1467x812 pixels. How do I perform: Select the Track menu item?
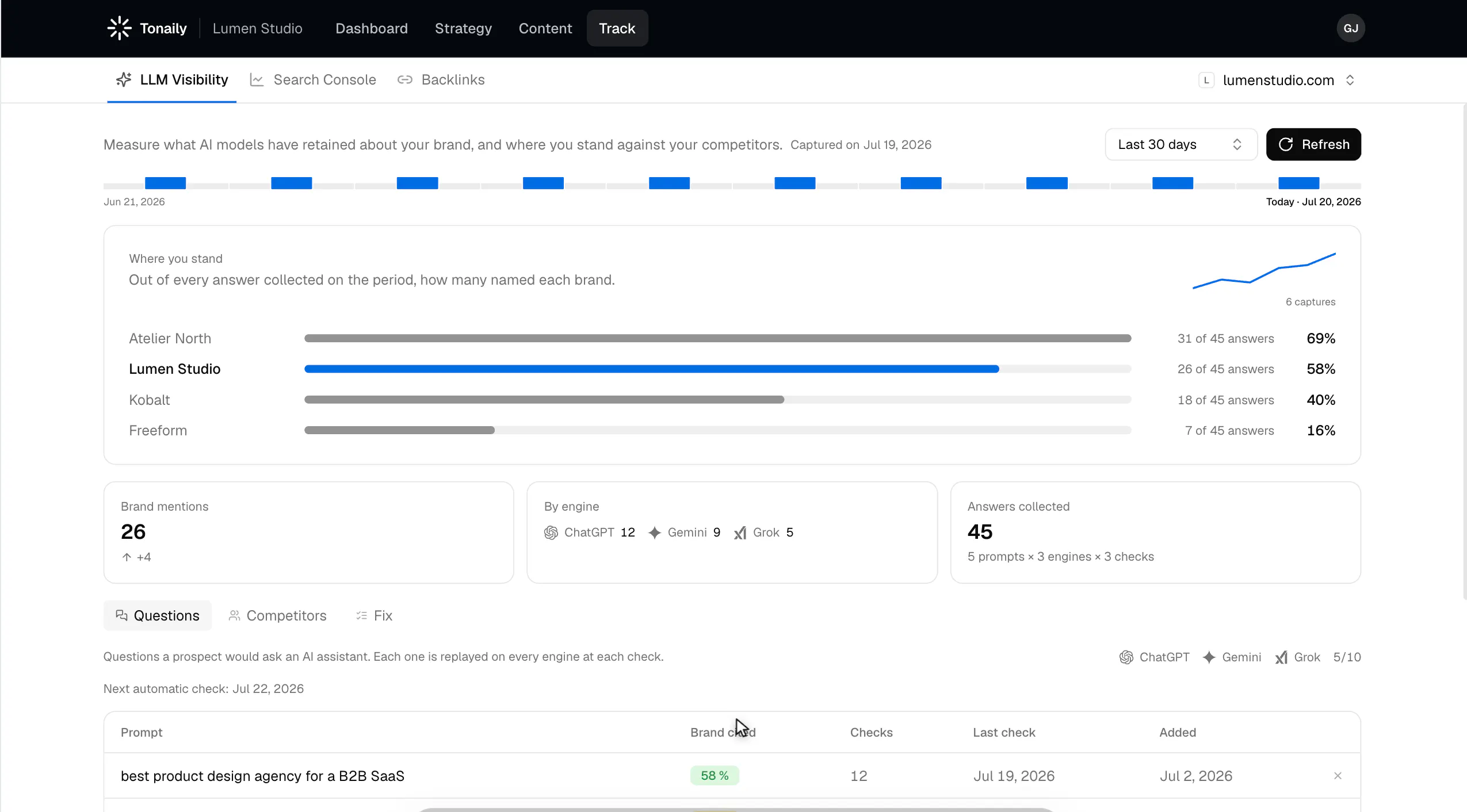(x=617, y=28)
